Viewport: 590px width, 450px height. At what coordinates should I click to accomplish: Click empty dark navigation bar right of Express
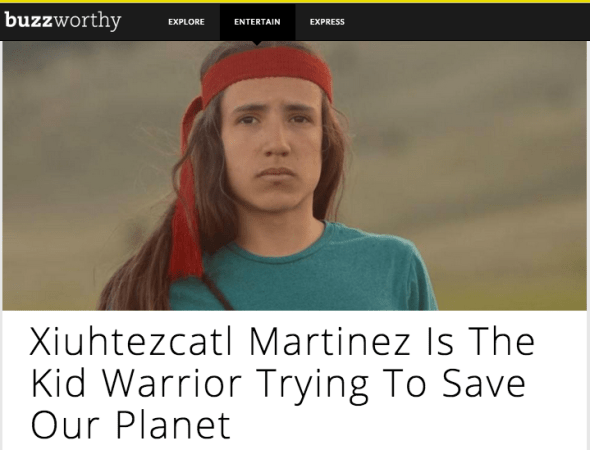click(467, 22)
